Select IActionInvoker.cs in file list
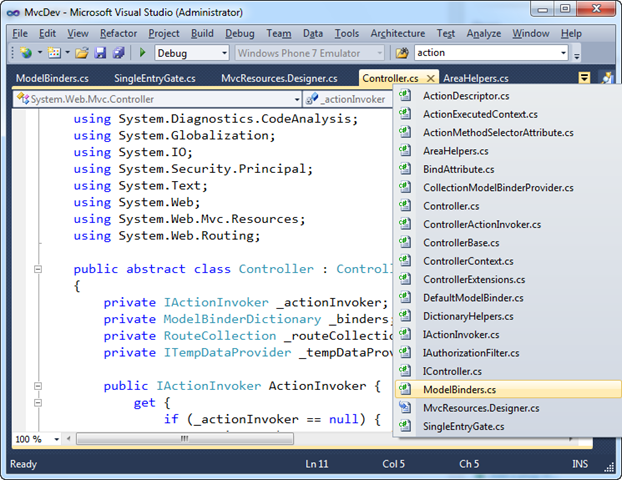Viewport: 622px width, 480px height. pyautogui.click(x=509, y=335)
